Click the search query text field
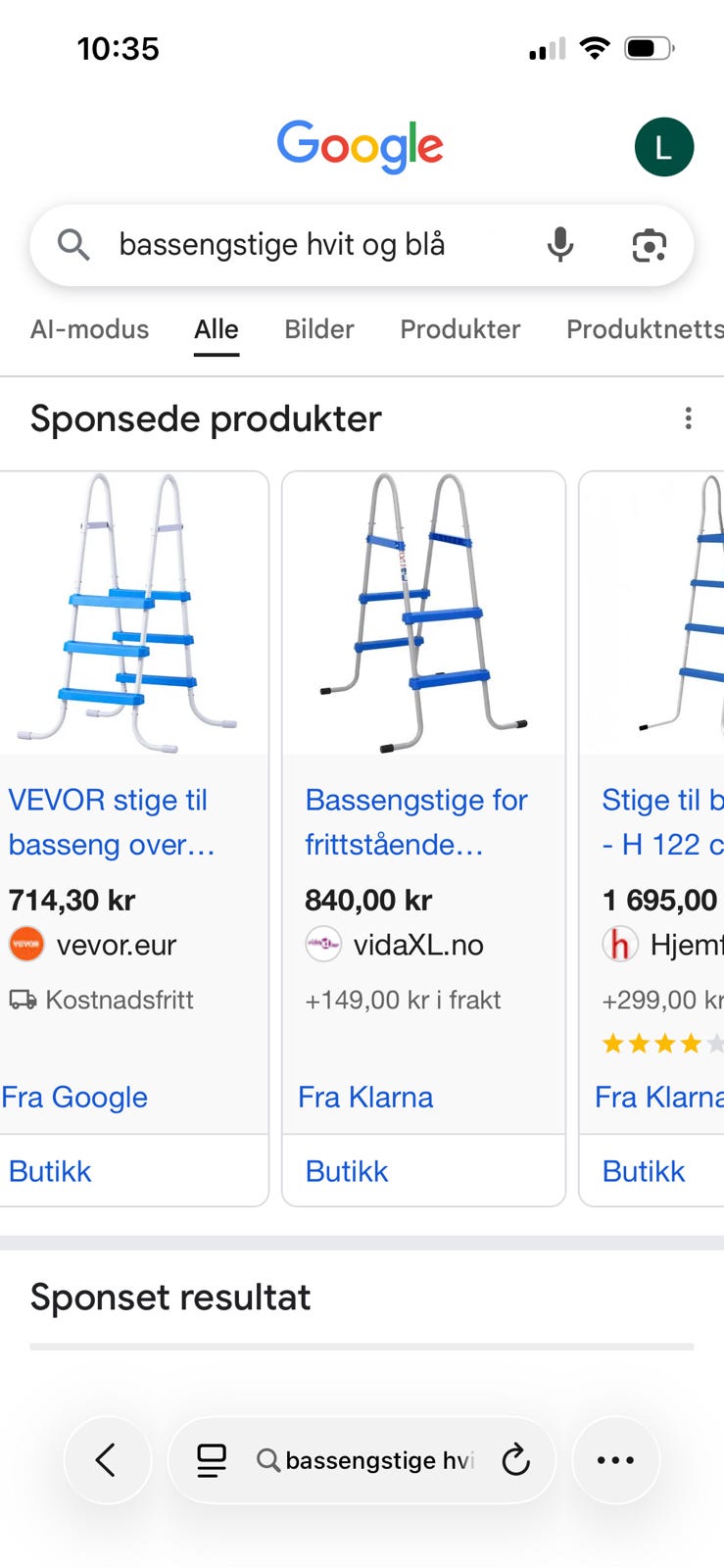 click(x=294, y=244)
